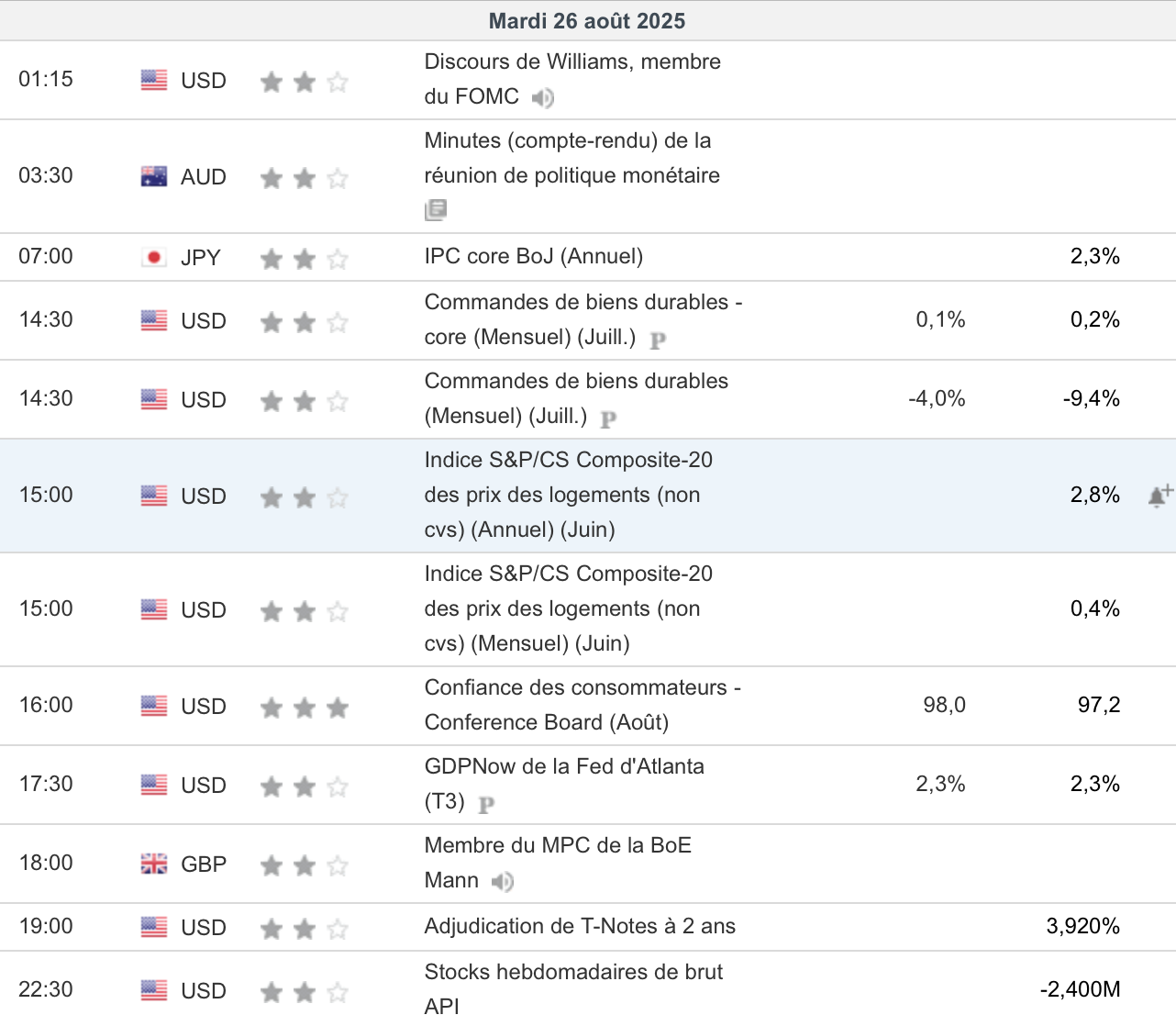
Task: Click the preliminary 'P' icon beside core durable goods
Action: coord(658,340)
